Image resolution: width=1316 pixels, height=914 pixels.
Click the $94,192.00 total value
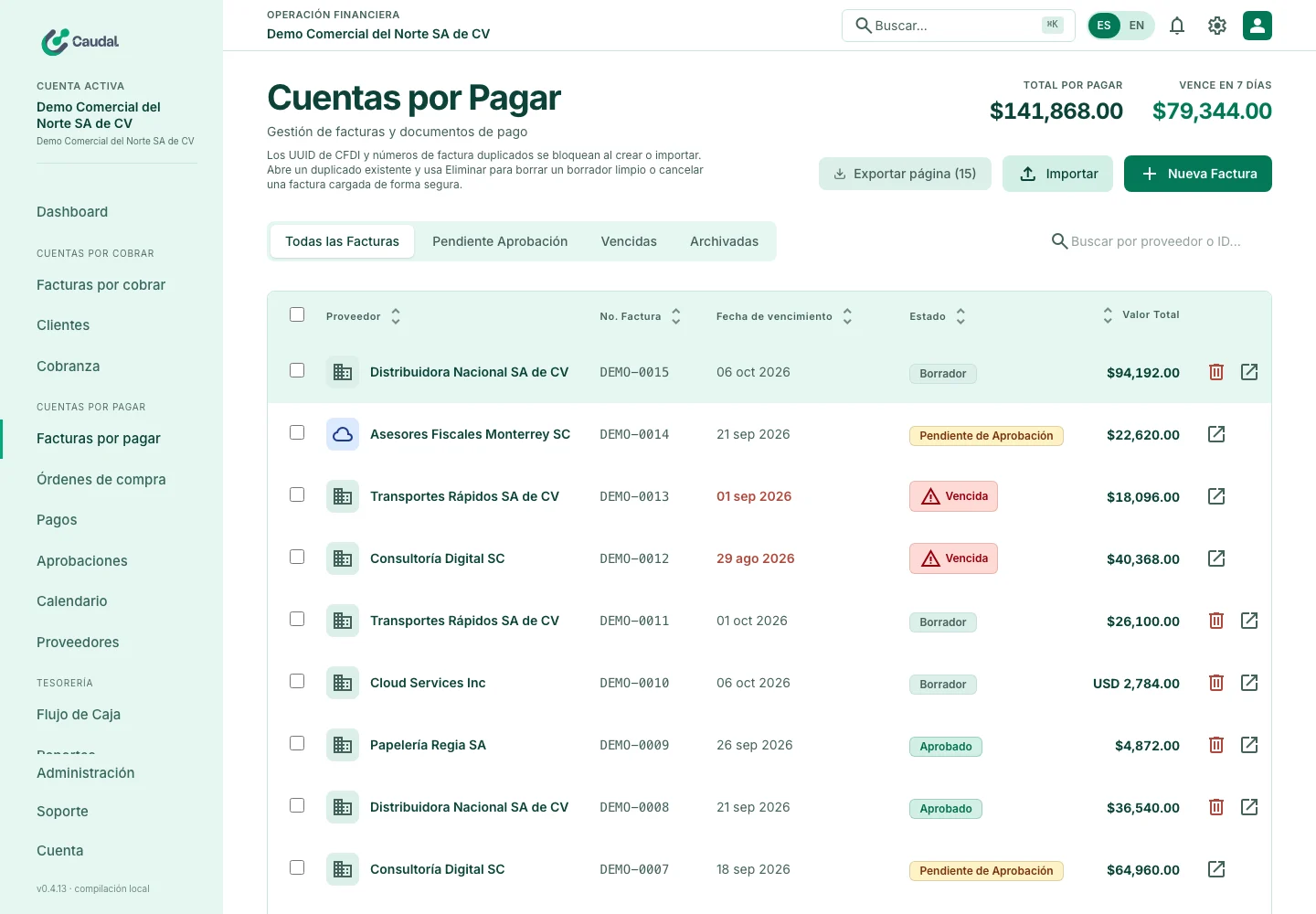point(1143,373)
